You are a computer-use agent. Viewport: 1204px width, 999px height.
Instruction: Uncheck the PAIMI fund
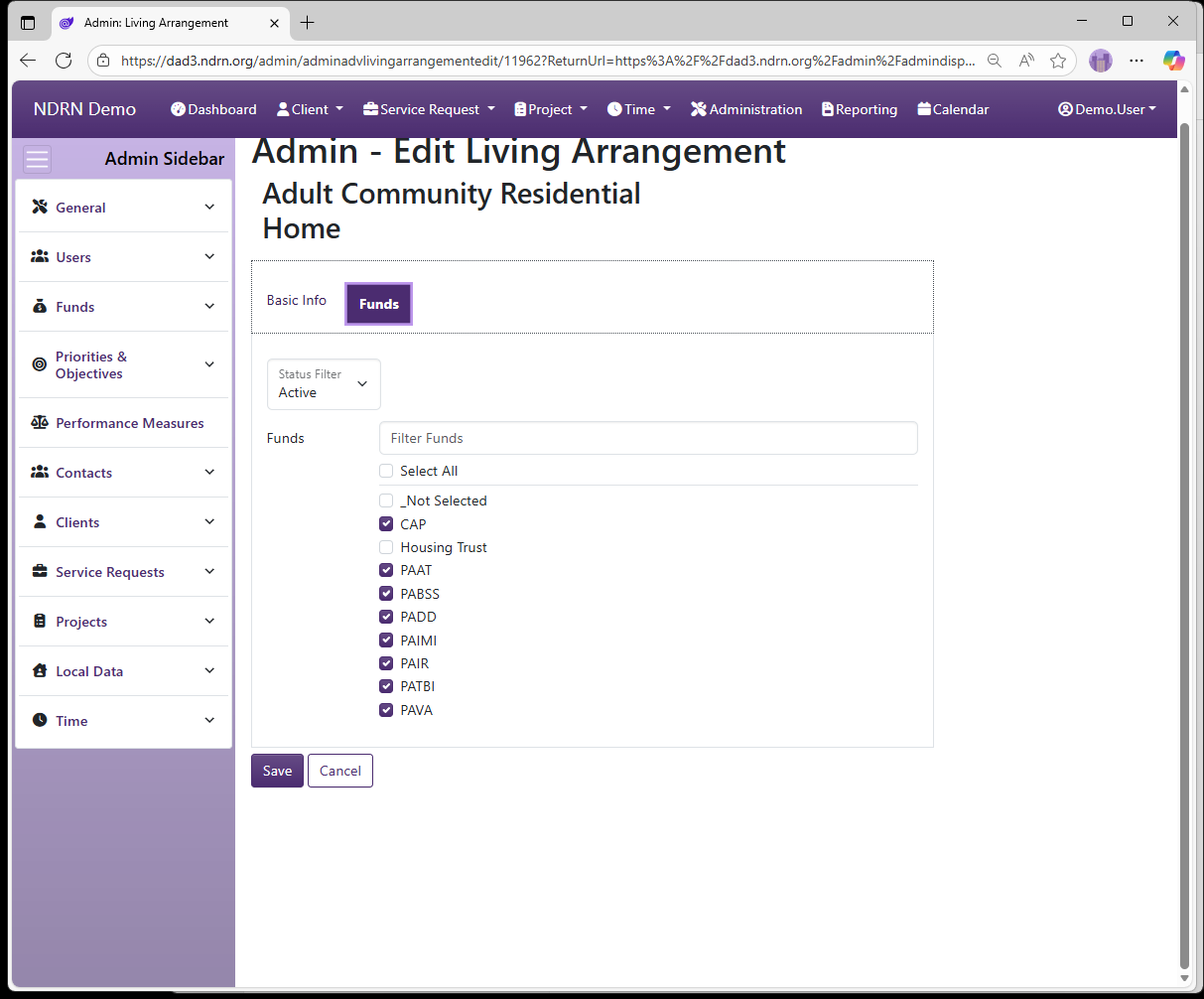386,641
